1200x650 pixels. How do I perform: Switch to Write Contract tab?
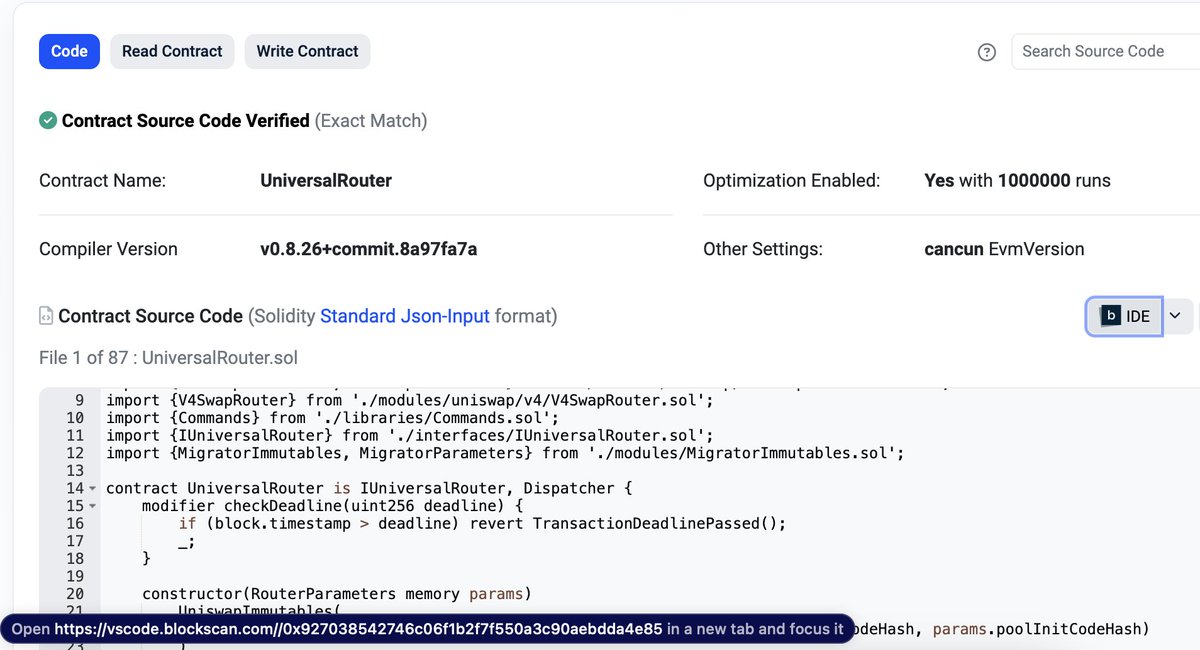[307, 51]
